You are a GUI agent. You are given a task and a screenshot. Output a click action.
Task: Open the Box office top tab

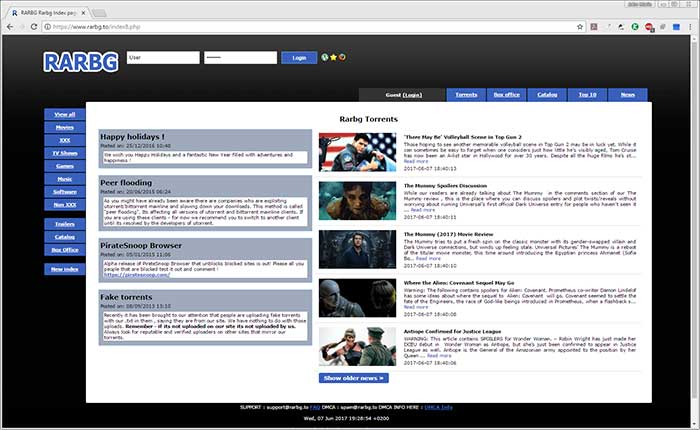pos(507,95)
